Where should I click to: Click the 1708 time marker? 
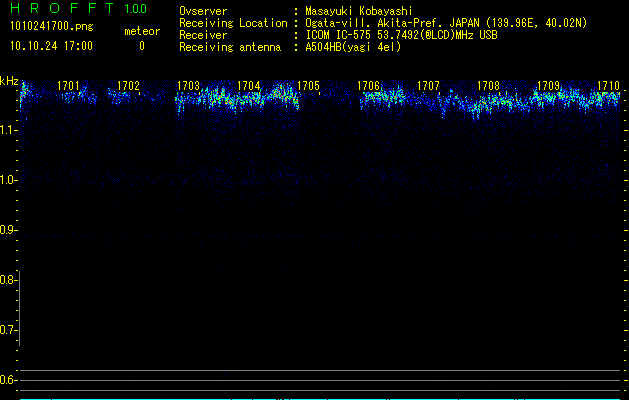488,86
